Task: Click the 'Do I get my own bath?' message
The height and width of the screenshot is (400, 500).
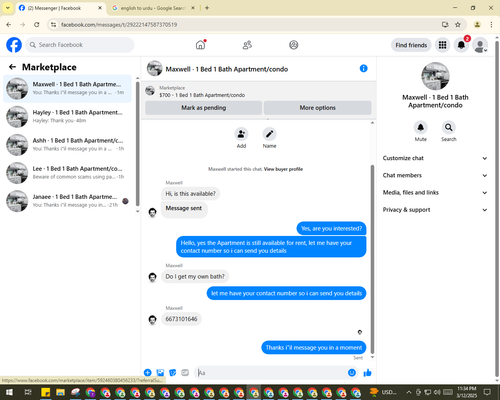Action: [195, 276]
